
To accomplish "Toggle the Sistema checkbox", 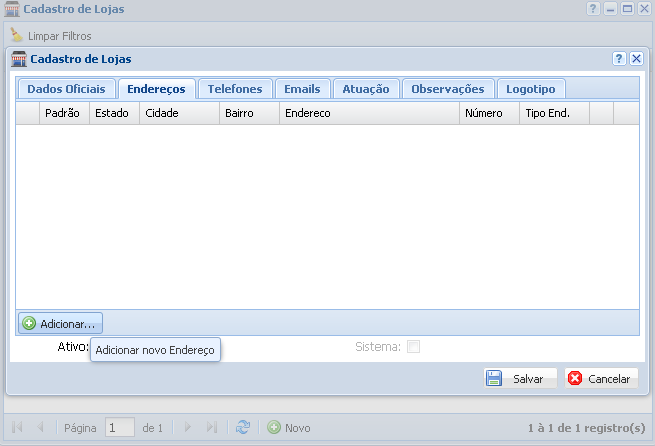I will pos(413,347).
